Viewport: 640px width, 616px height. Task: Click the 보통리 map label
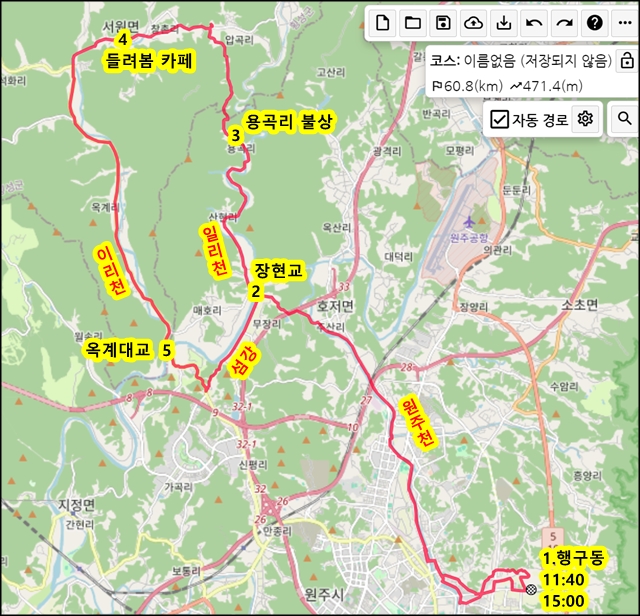click(186, 571)
